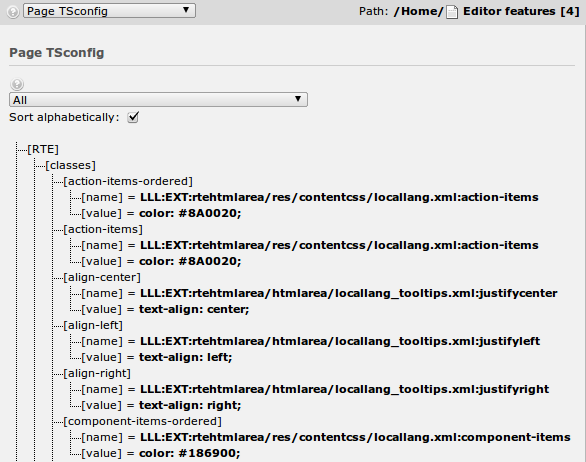Click the [align-right] tree key
Screen dimensions: 586x462
point(97,374)
